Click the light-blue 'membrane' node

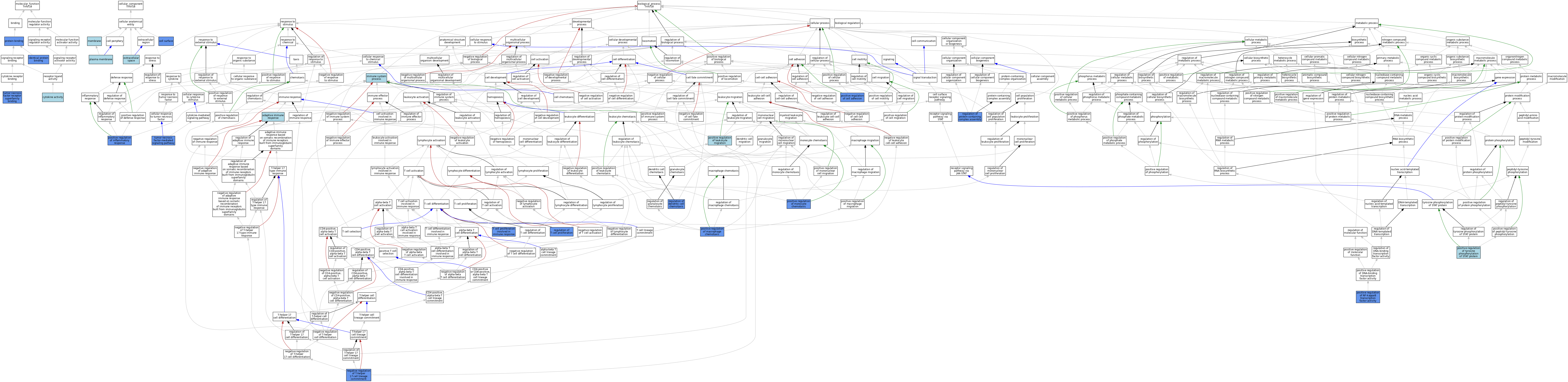click(94, 41)
